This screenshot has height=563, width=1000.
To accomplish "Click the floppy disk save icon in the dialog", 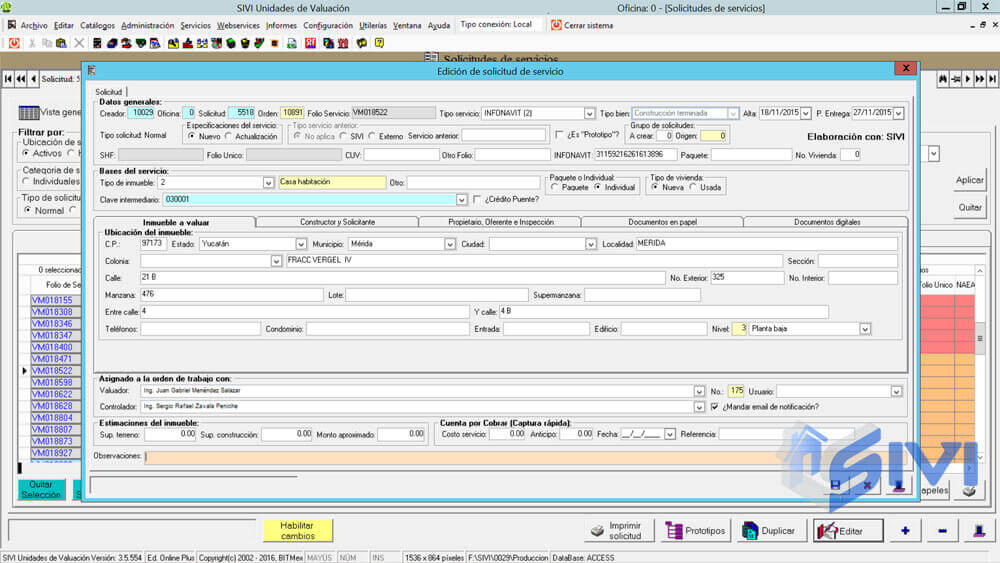I will 835,485.
